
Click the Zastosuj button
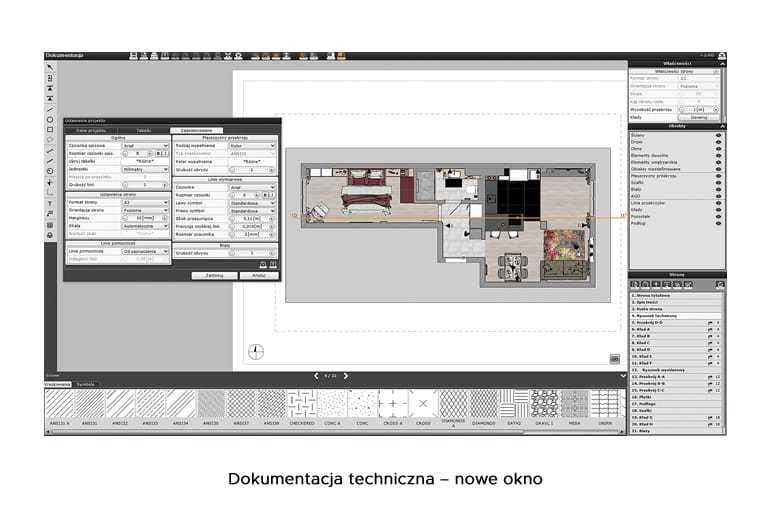214,275
